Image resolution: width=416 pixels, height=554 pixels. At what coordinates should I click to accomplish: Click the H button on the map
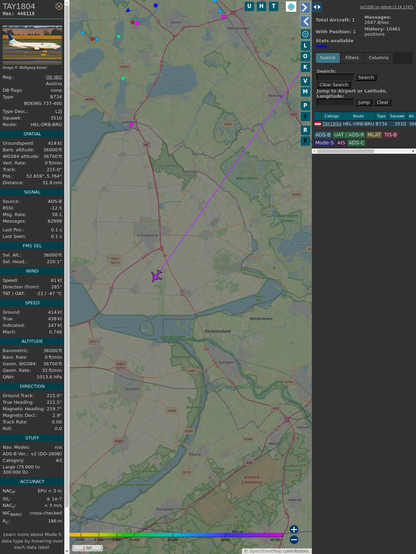tap(261, 6)
